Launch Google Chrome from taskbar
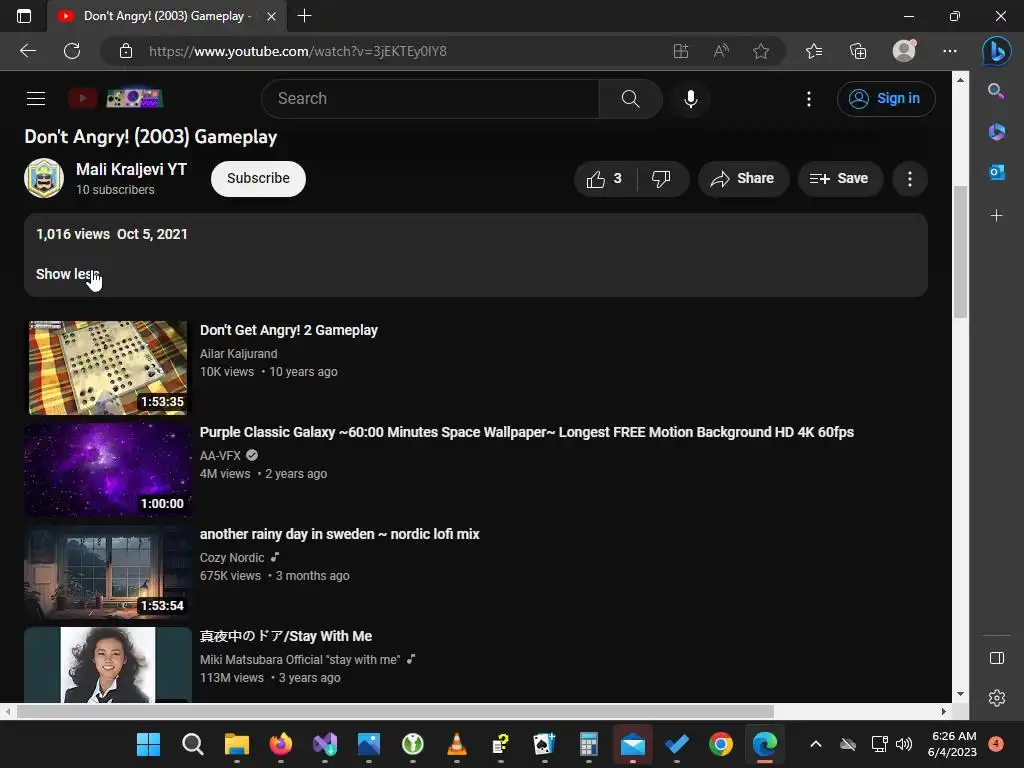The height and width of the screenshot is (768, 1024). point(720,744)
